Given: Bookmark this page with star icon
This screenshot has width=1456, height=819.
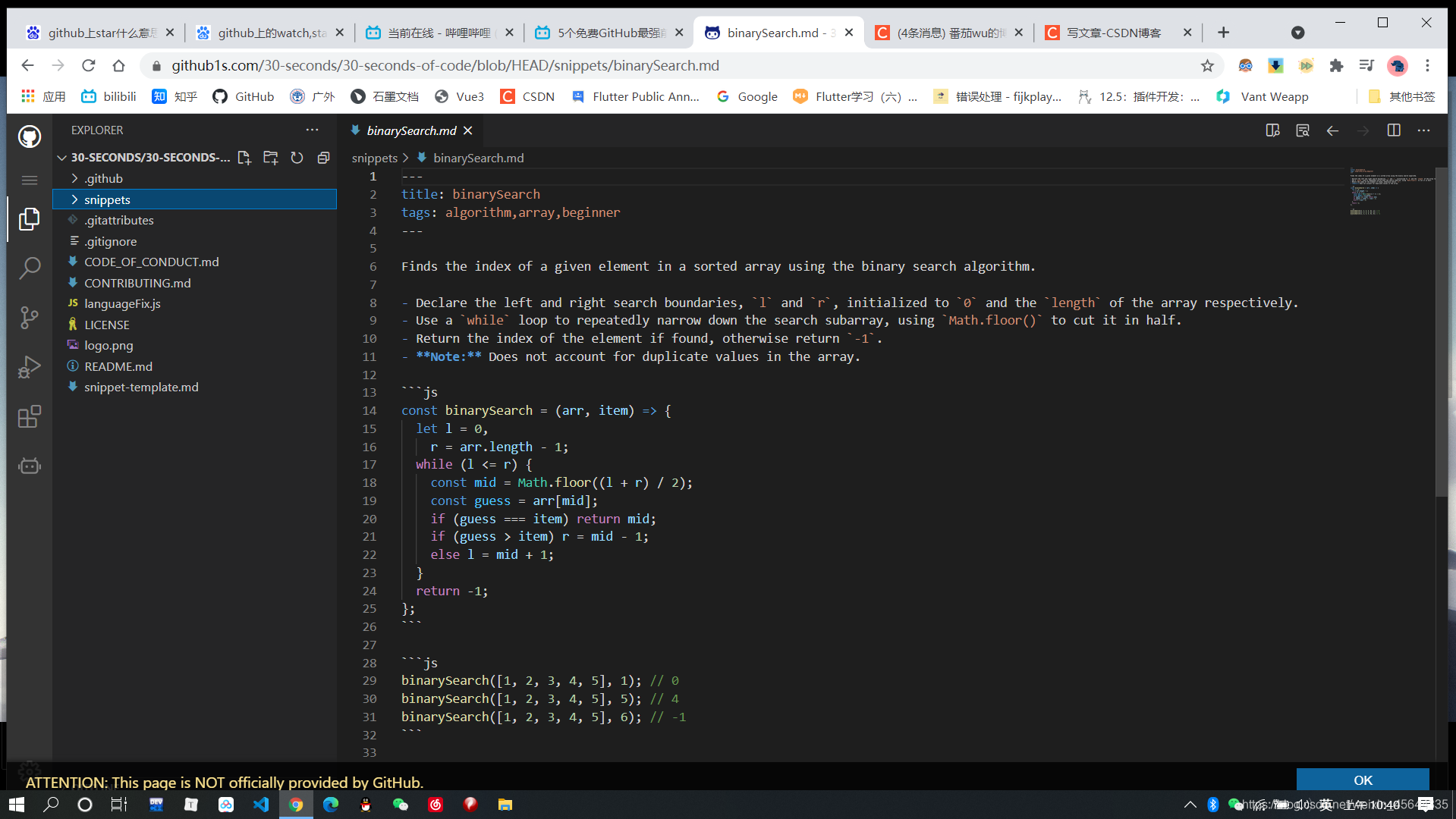Looking at the screenshot, I should 1207,66.
